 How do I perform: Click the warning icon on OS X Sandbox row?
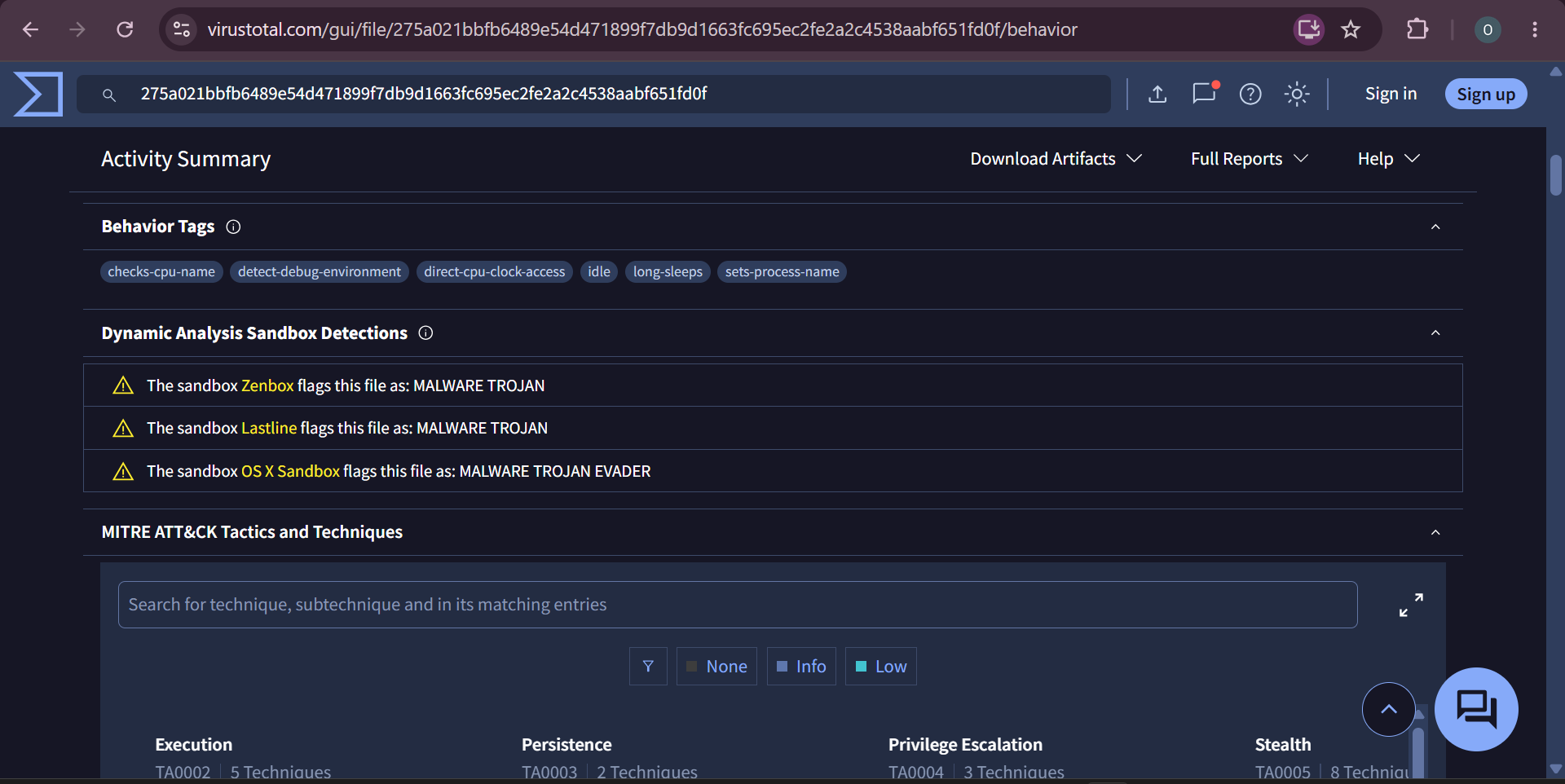coord(123,471)
